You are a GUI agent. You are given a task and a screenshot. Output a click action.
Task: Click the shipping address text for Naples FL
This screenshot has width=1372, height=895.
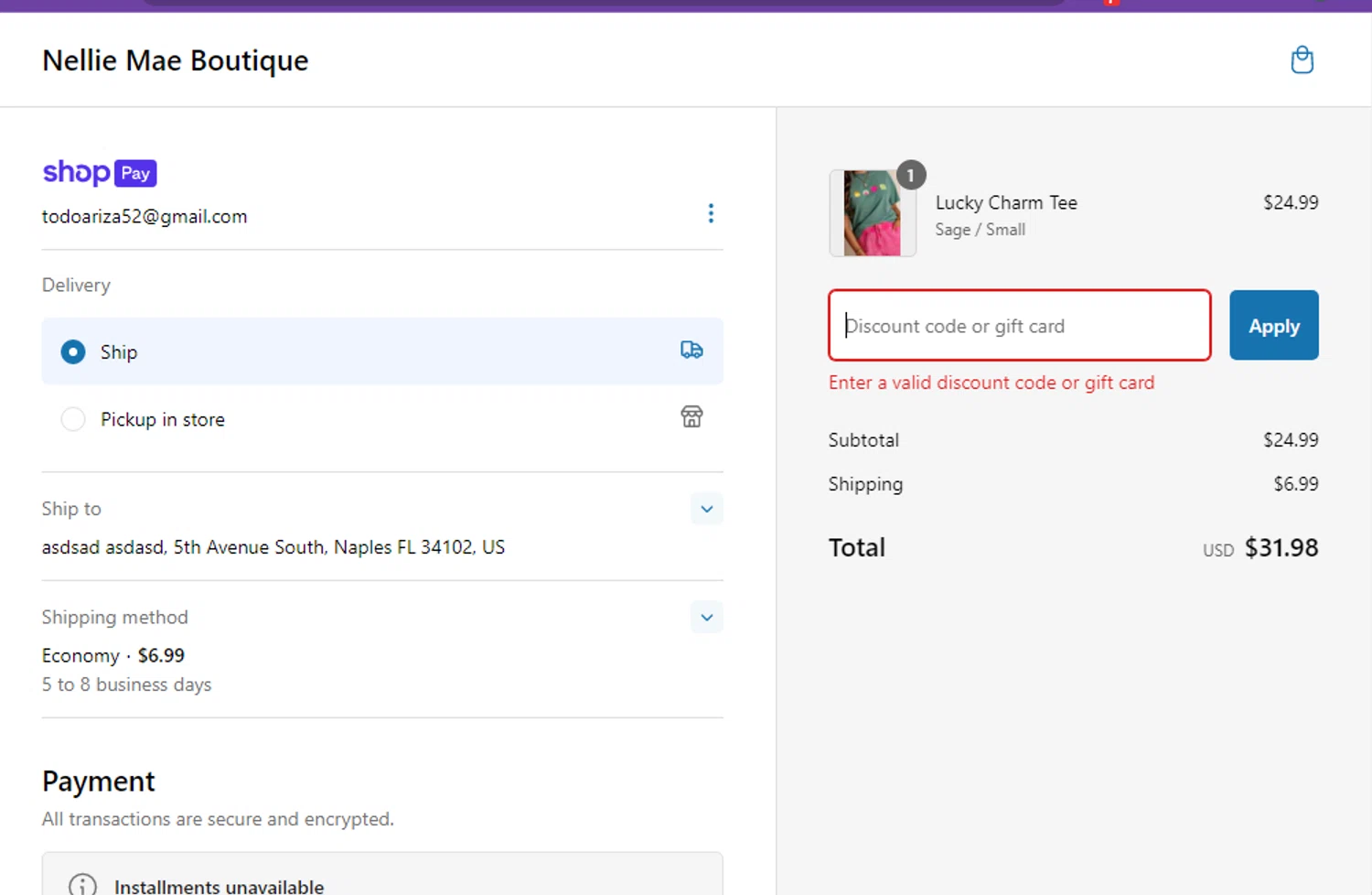(273, 547)
